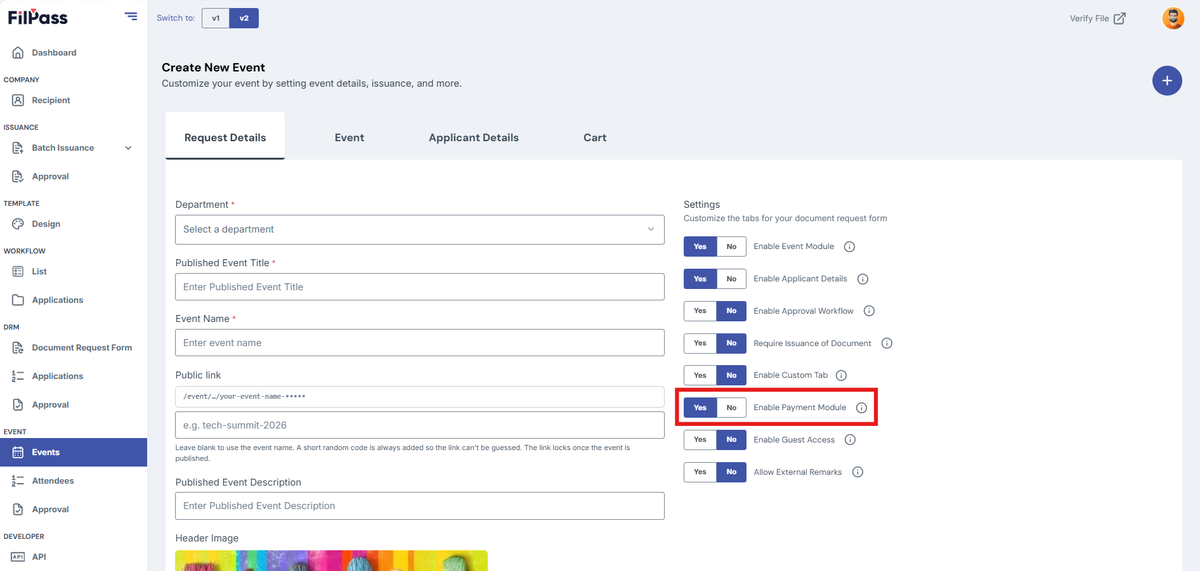Image resolution: width=1200 pixels, height=571 pixels.
Task: Select the Applicant Details tab
Action: [x=474, y=137]
